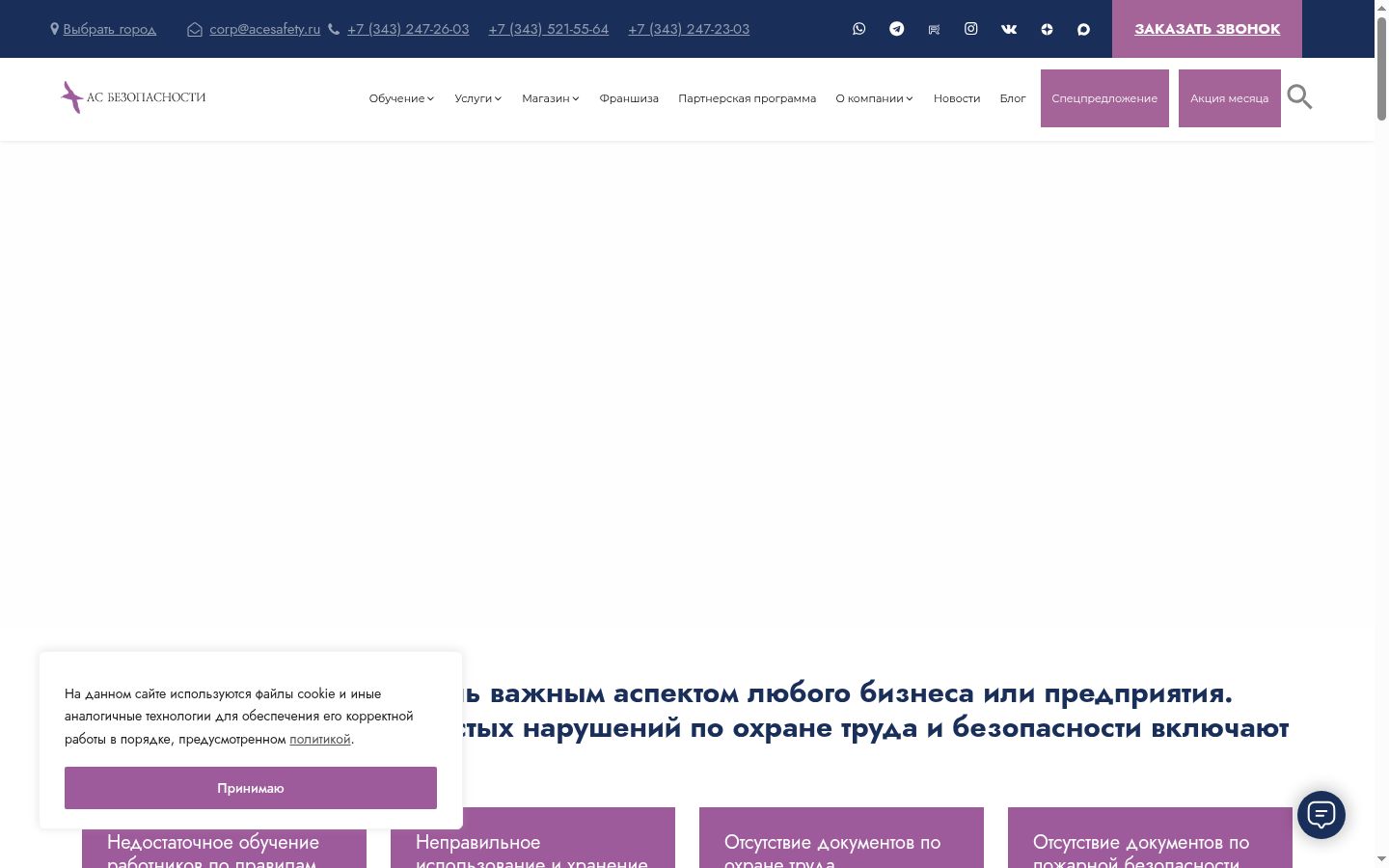
Task: Click the corp@acesafety.ru email link
Action: [264, 29]
